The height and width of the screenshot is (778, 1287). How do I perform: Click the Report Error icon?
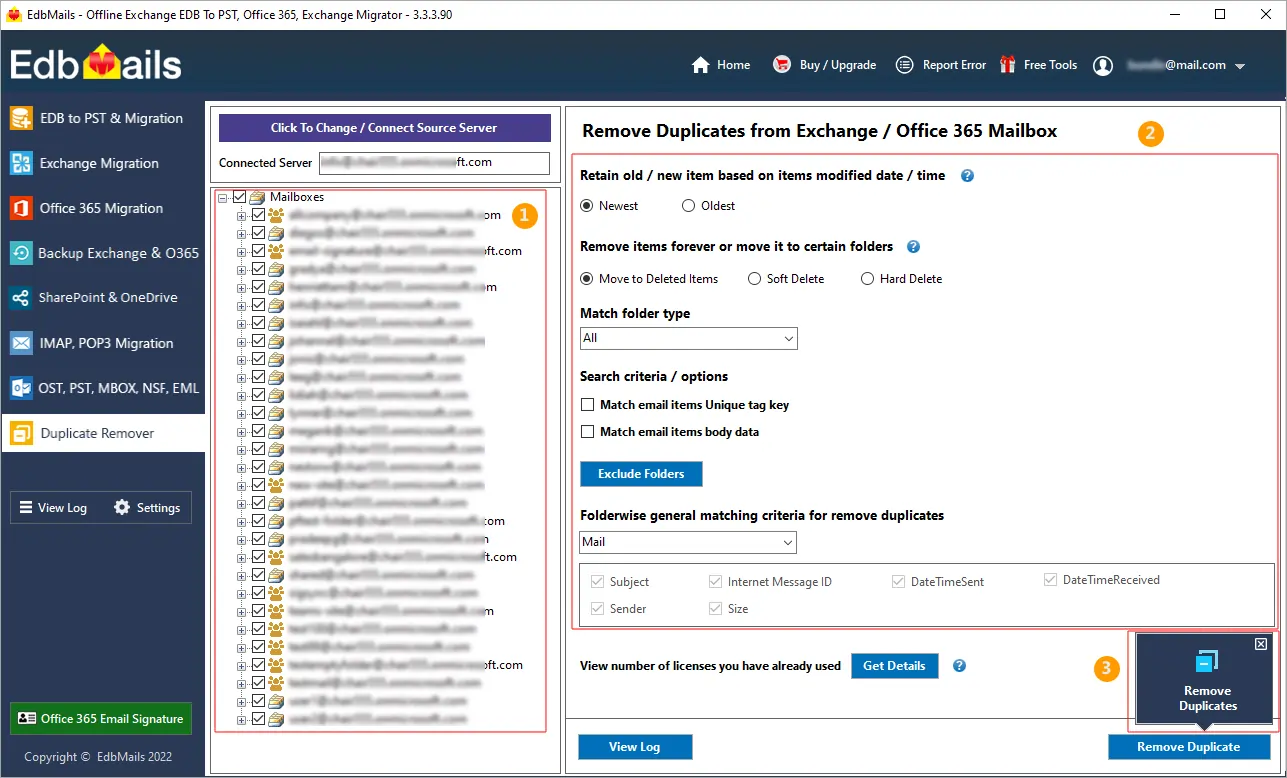(904, 65)
